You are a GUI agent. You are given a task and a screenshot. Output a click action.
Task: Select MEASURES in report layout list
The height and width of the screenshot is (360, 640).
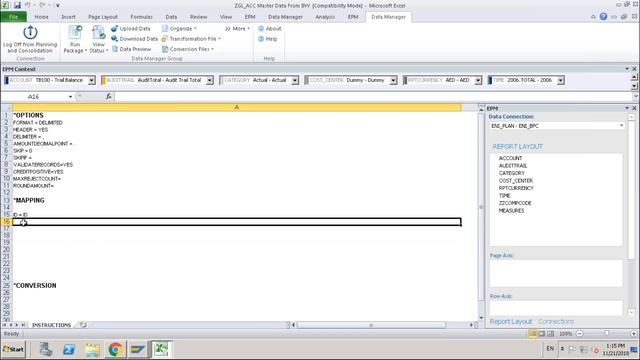click(511, 211)
